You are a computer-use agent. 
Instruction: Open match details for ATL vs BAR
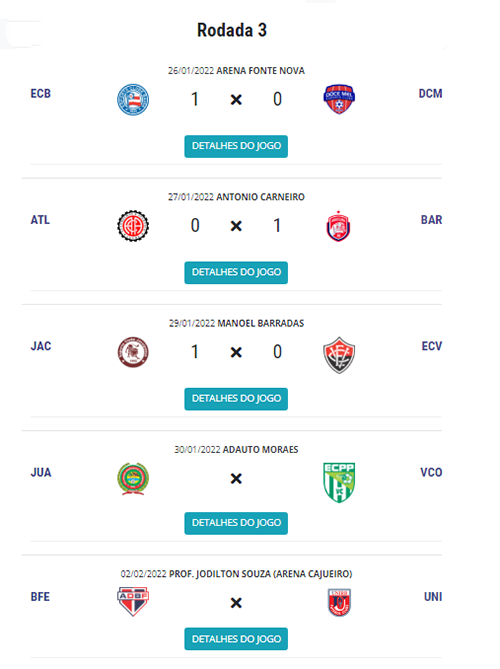236,273
